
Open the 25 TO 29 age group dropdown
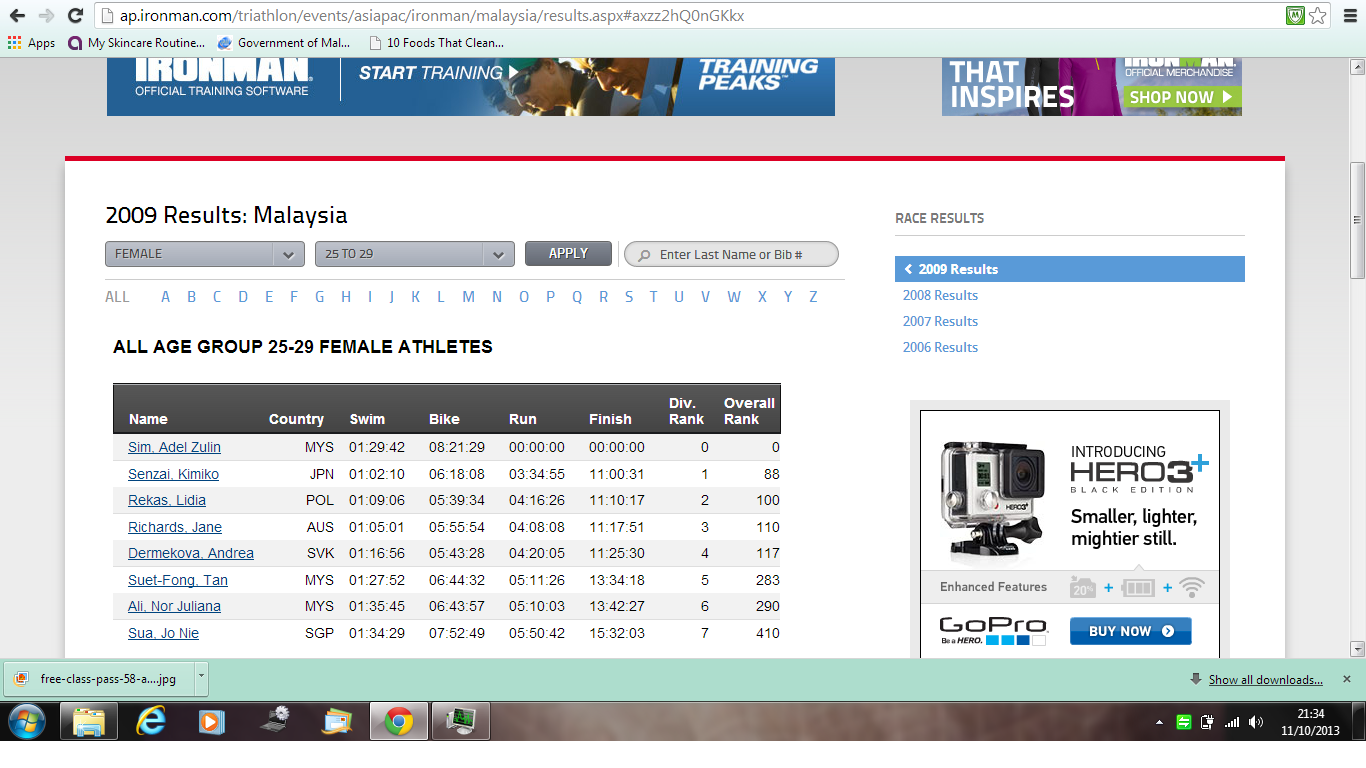(414, 254)
